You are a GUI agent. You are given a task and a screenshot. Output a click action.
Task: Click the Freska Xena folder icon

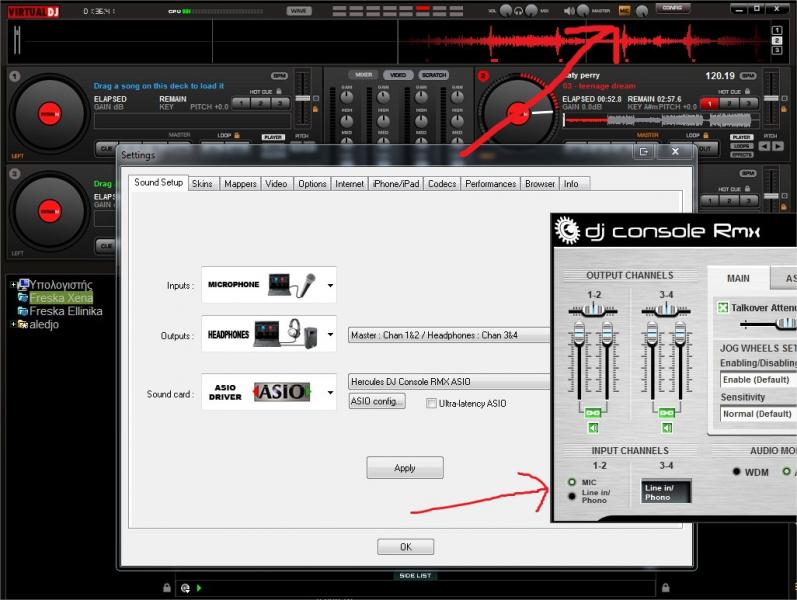point(23,297)
